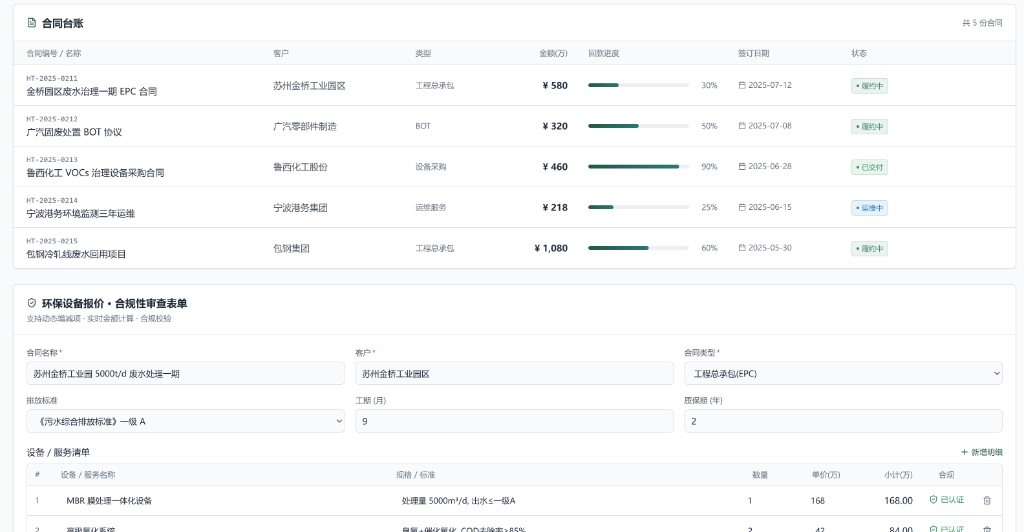
Task: Open contract 广汽固废处置 BOT 协议
Action: (x=74, y=132)
